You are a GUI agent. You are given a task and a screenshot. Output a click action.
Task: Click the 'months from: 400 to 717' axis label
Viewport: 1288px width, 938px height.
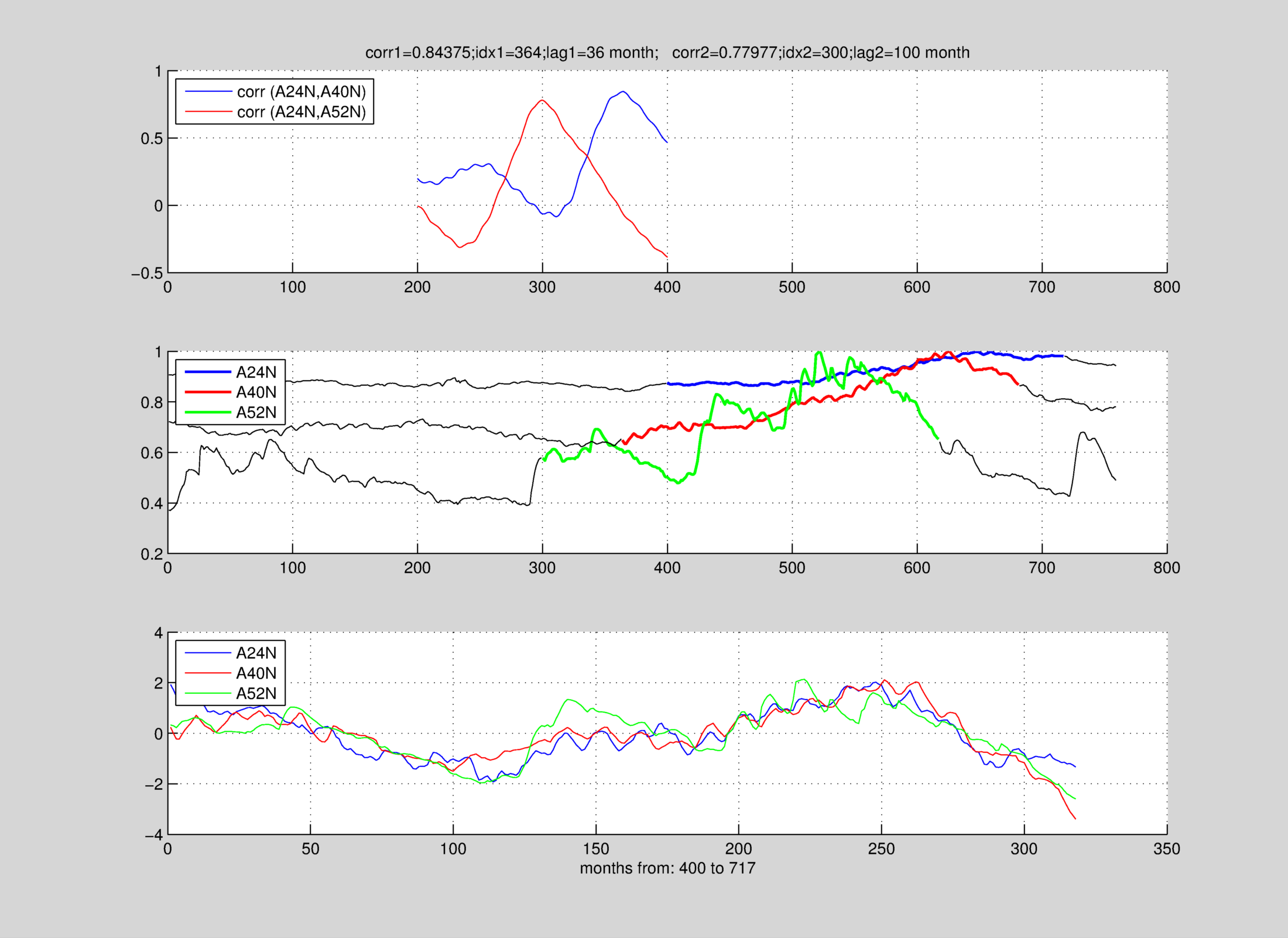pos(667,868)
